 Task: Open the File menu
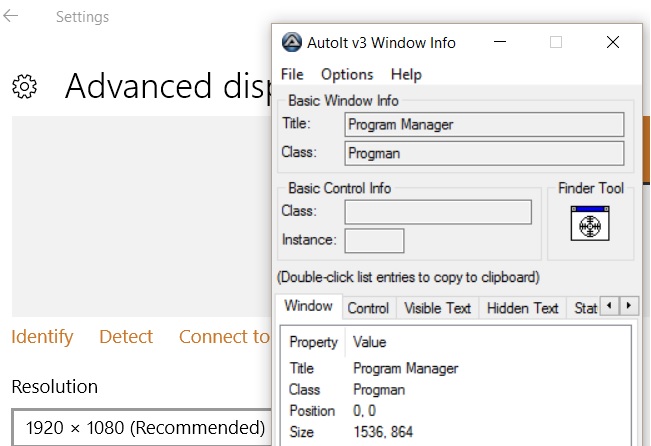point(292,75)
